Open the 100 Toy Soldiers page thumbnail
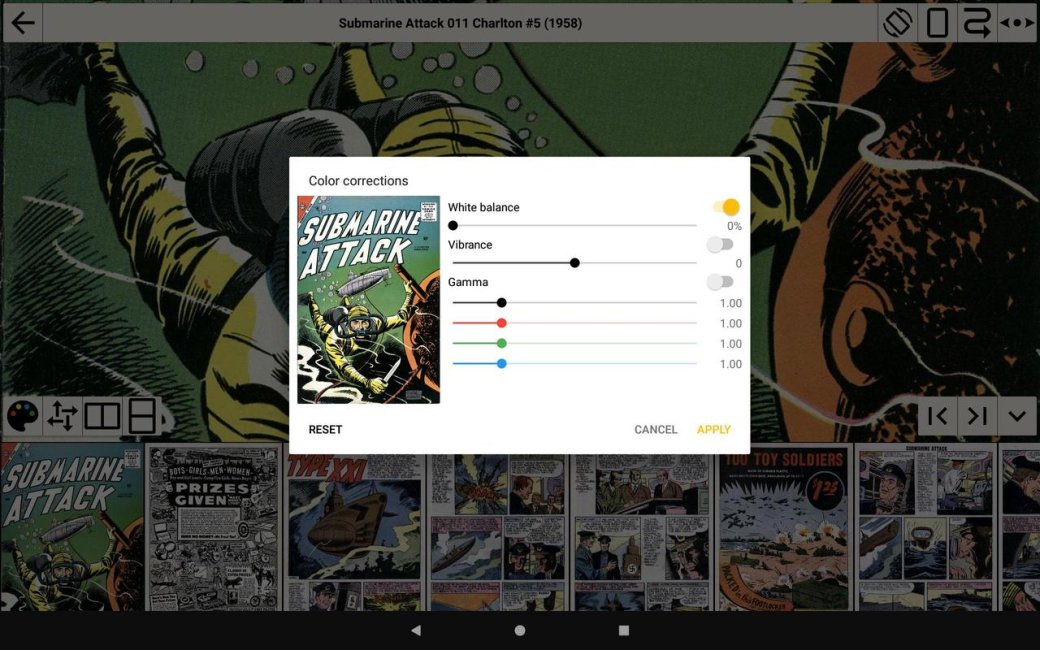This screenshot has width=1040, height=650. [783, 527]
